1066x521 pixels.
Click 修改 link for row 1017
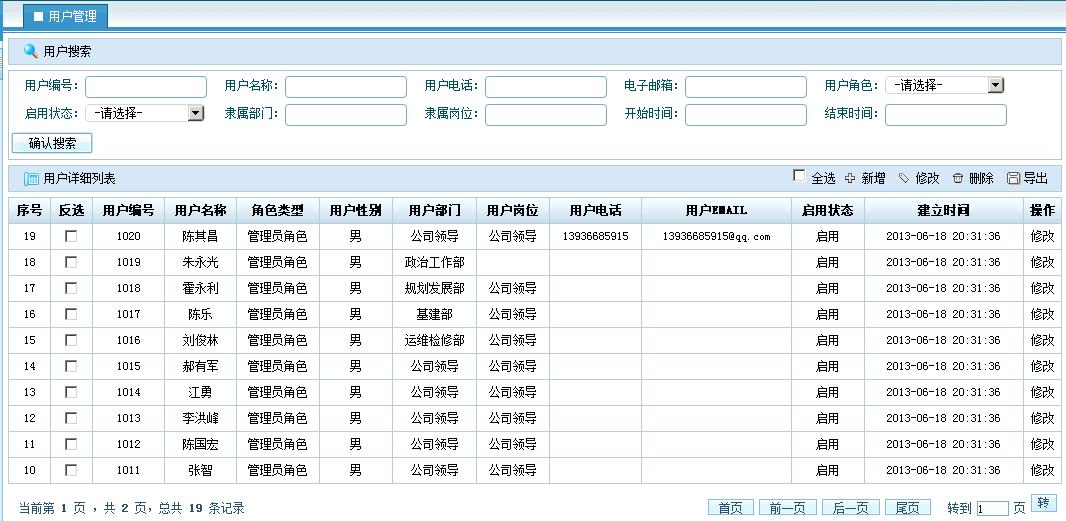point(1042,314)
